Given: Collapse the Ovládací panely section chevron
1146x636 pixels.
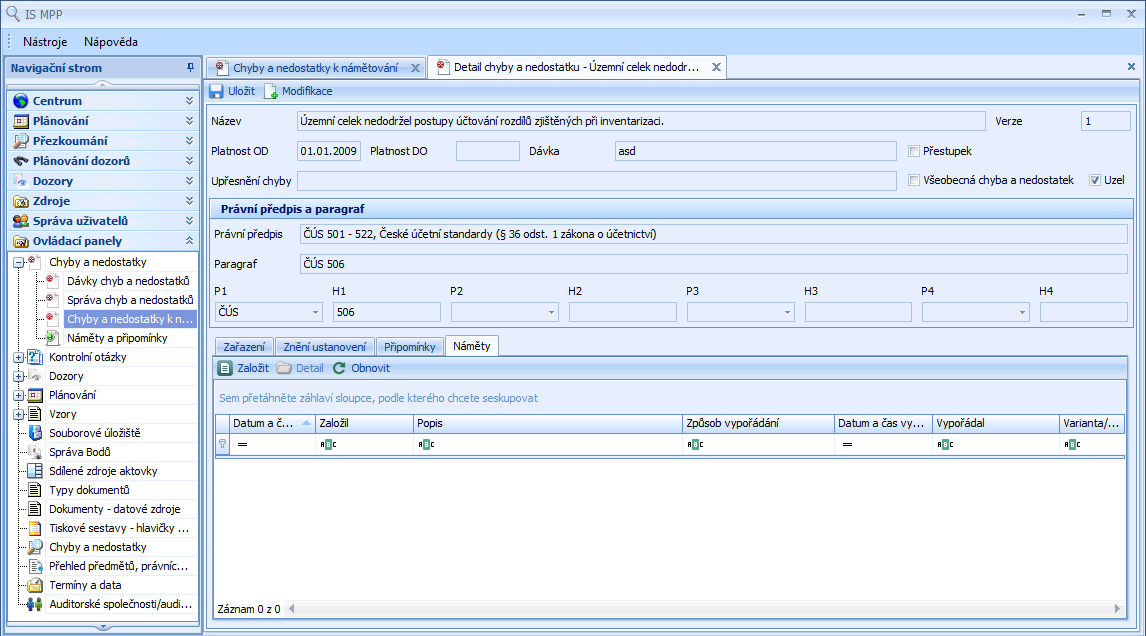Looking at the screenshot, I should [189, 241].
